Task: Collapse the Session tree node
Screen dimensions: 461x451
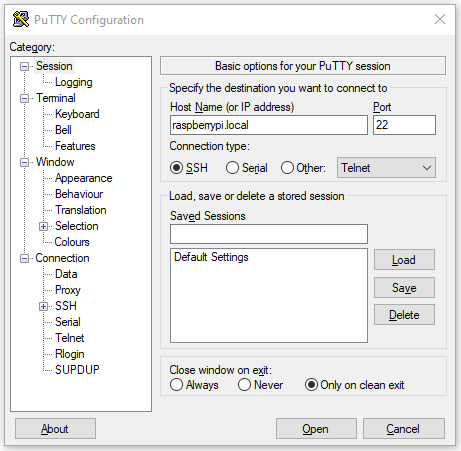Action: point(24,66)
